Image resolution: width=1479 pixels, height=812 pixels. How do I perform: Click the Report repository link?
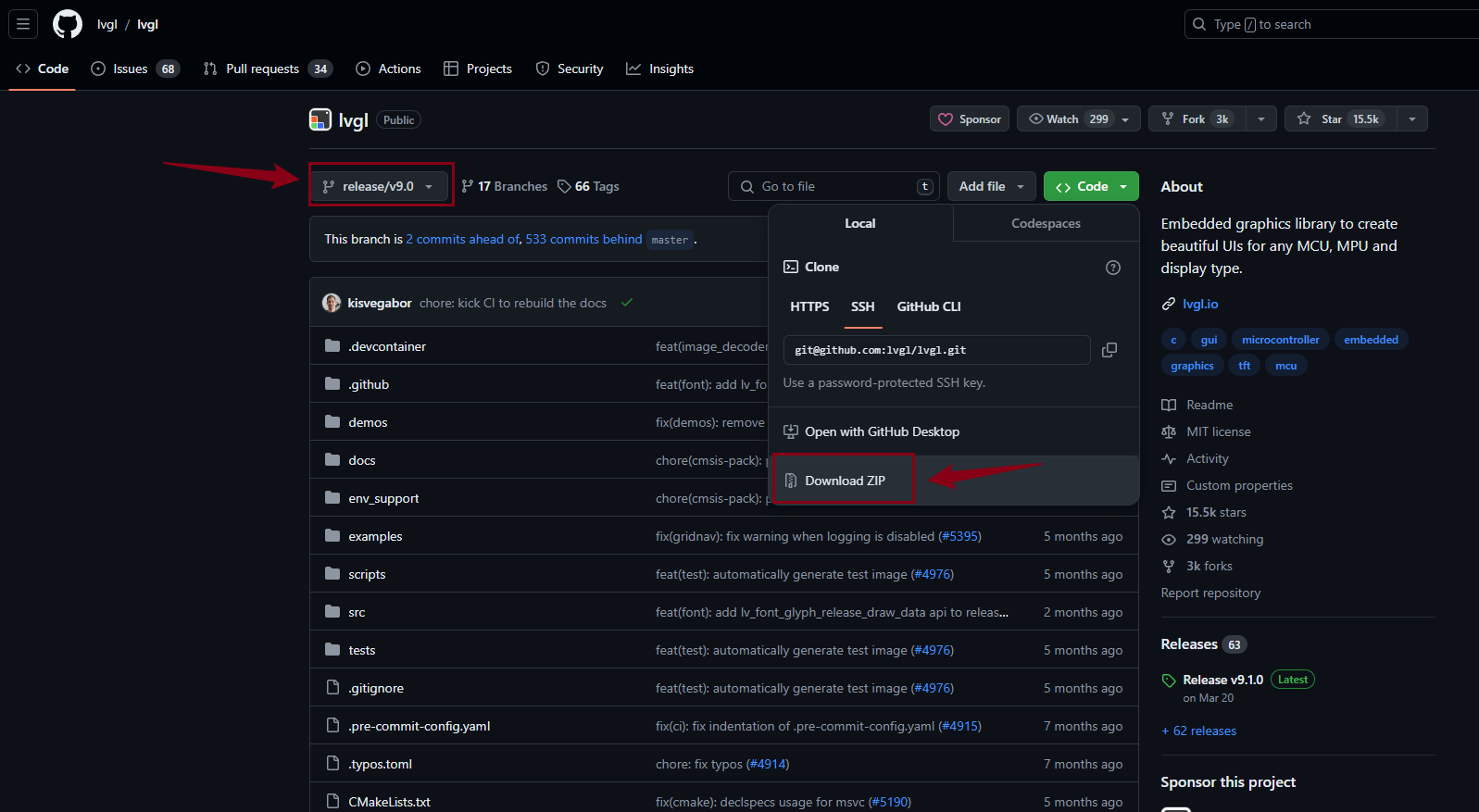1210,593
